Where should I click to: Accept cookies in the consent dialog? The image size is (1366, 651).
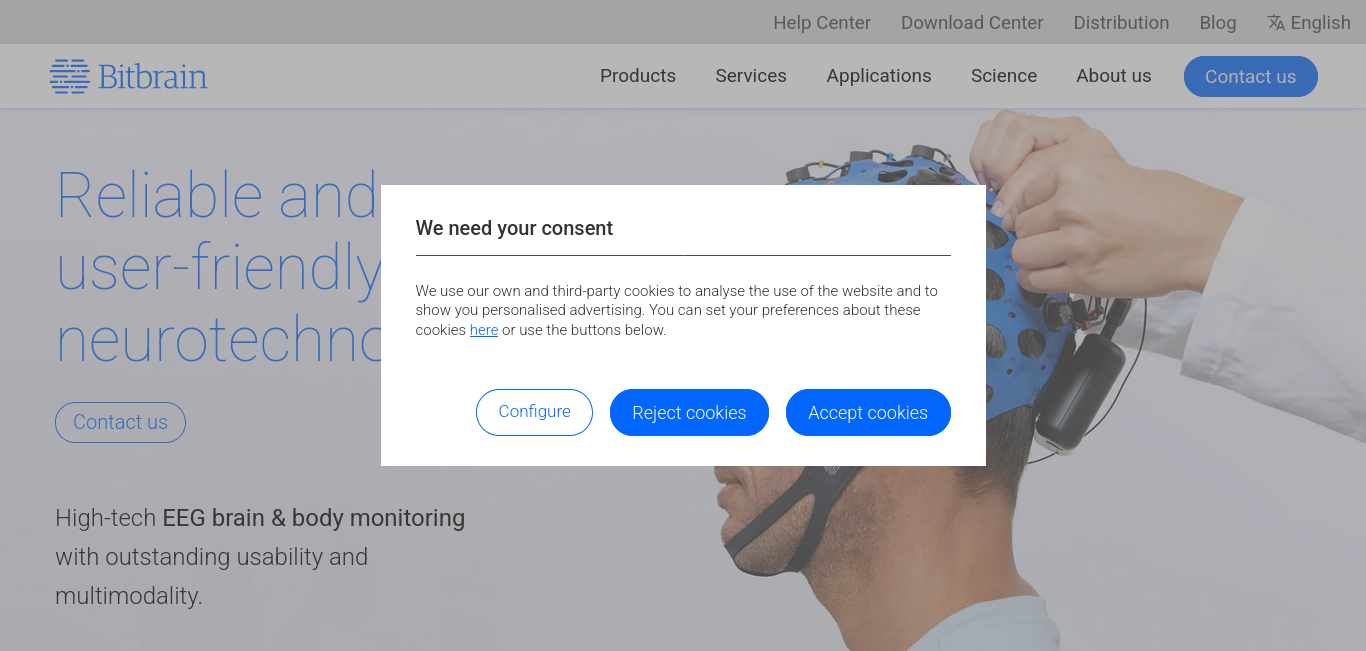point(868,412)
